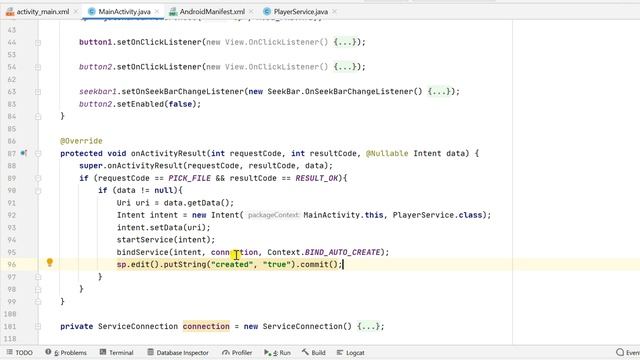
Task: Open the TODO tool window
Action: [20, 352]
